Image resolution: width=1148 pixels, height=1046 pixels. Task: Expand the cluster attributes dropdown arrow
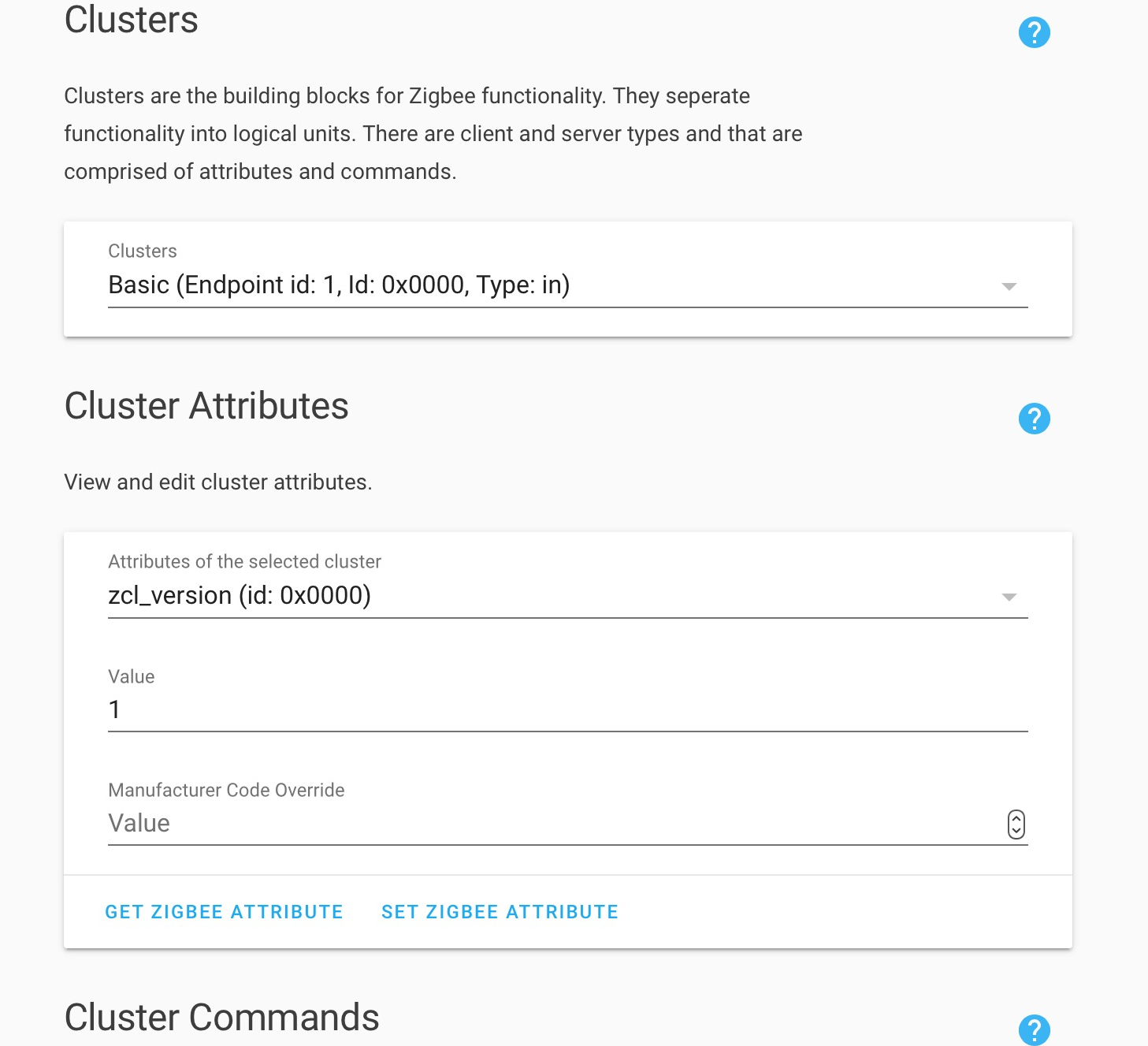(x=1009, y=597)
